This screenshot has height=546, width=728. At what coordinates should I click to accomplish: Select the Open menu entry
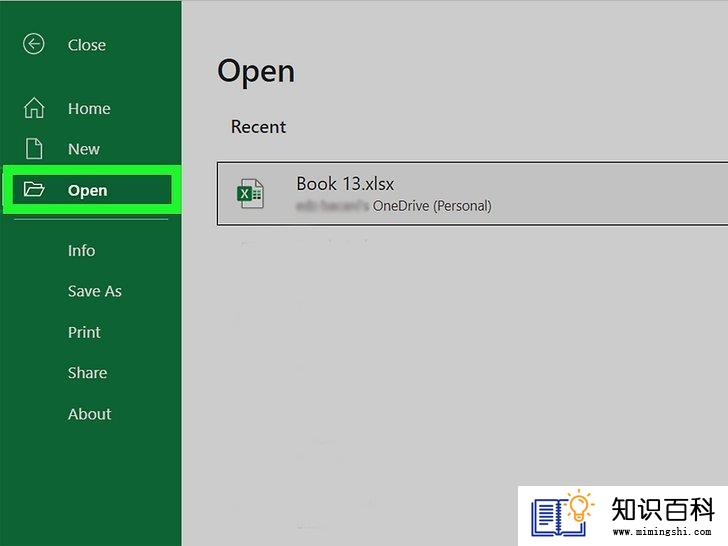click(x=92, y=190)
